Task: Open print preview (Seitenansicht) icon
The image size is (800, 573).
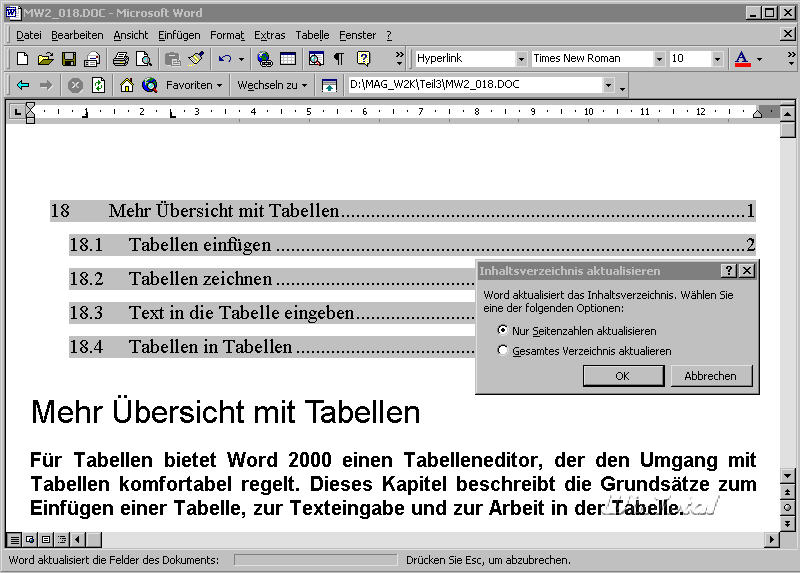Action: (x=144, y=59)
